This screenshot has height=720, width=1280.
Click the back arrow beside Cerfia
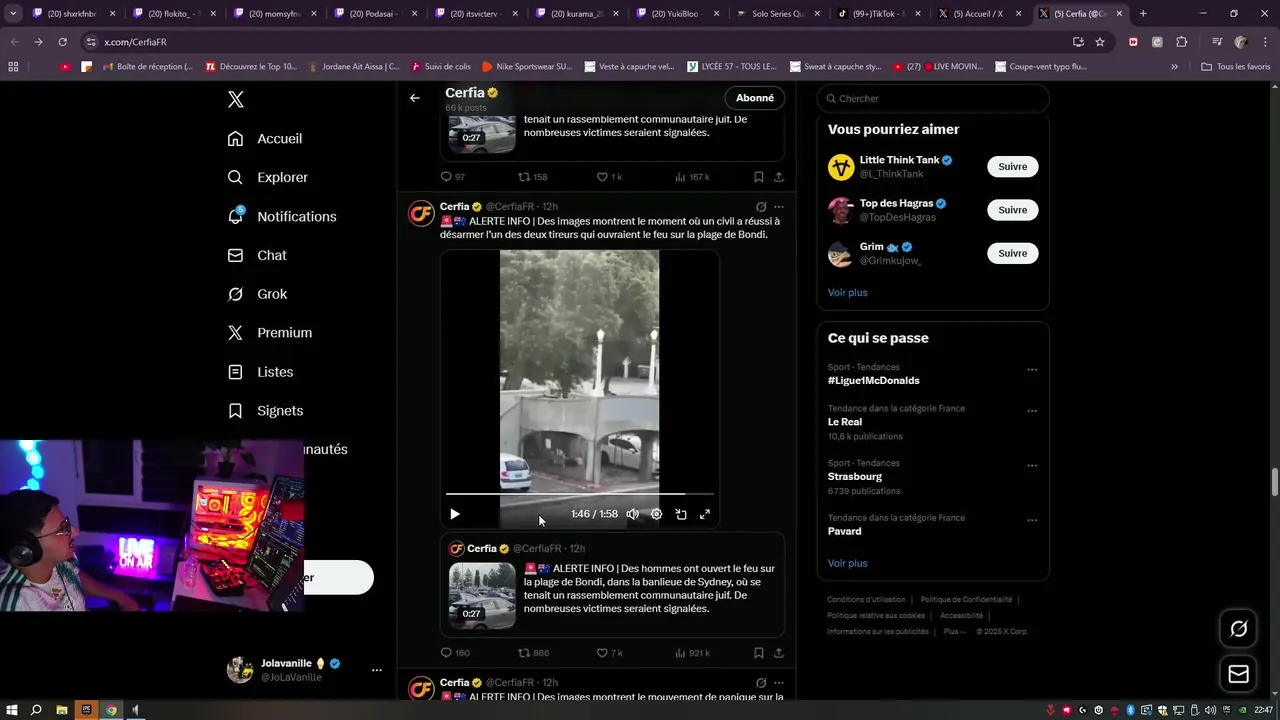(415, 98)
